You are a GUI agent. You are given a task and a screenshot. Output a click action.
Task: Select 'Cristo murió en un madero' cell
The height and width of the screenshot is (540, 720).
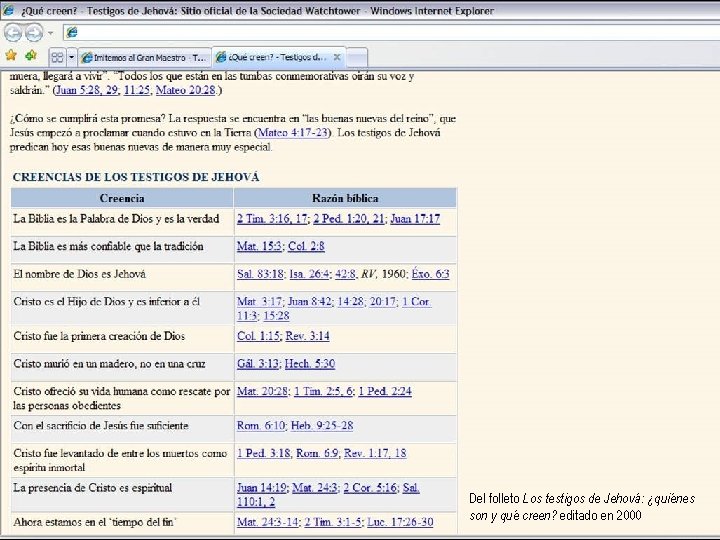pyautogui.click(x=122, y=367)
